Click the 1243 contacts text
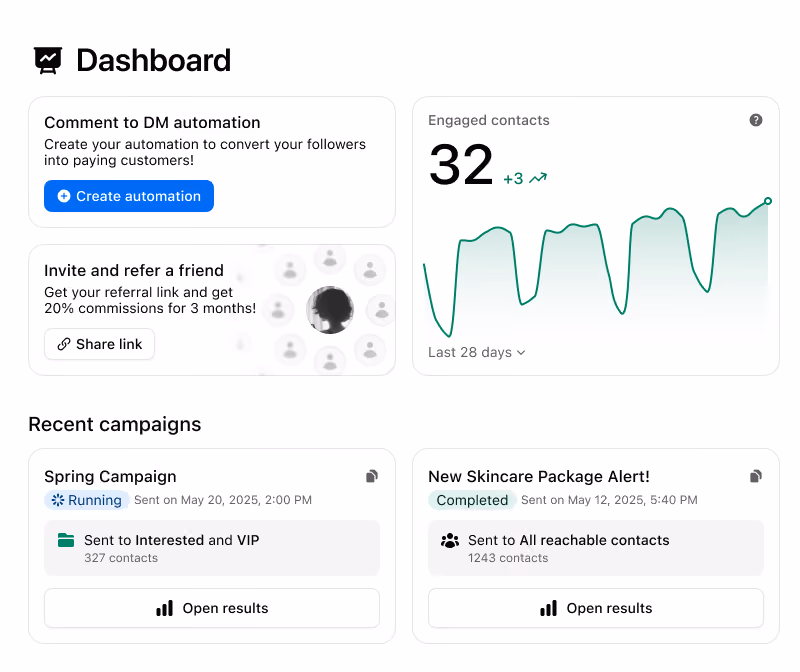The width and height of the screenshot is (800, 672). tap(508, 558)
